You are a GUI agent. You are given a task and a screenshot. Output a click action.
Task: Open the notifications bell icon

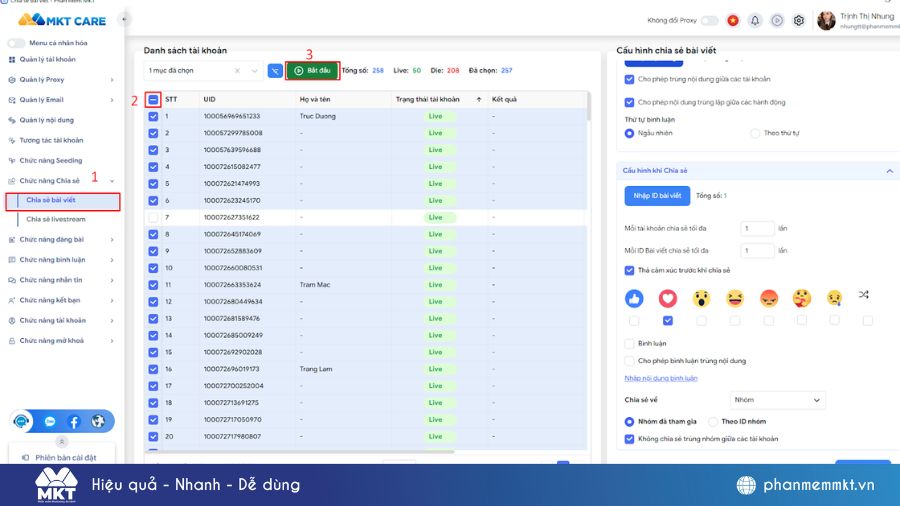pyautogui.click(x=755, y=21)
